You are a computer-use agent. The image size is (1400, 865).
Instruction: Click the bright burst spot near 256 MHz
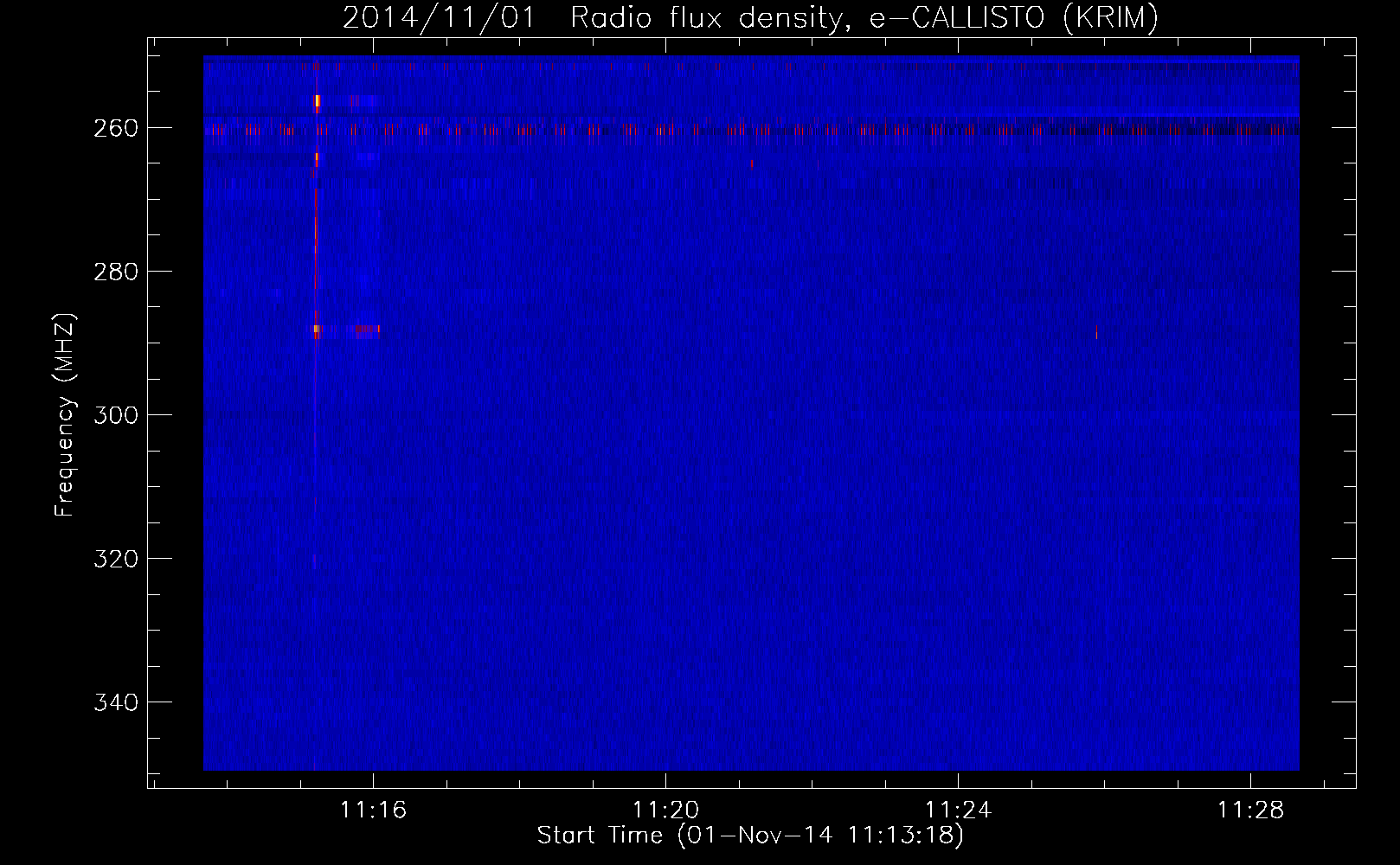click(x=318, y=101)
